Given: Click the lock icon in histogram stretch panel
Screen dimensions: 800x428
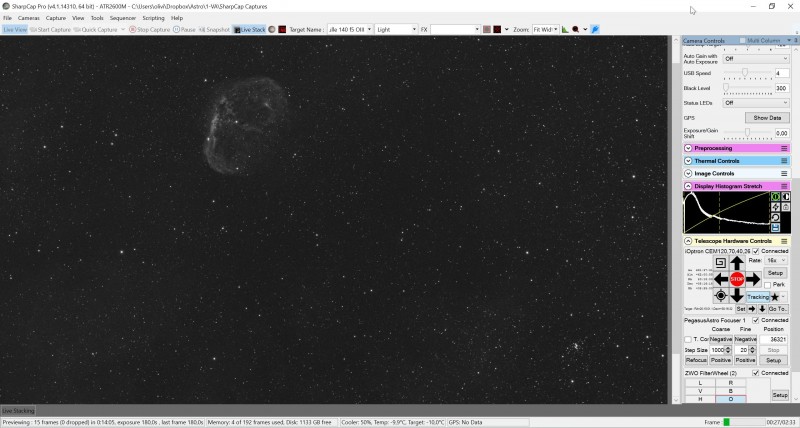Looking at the screenshot, I should [x=786, y=207].
